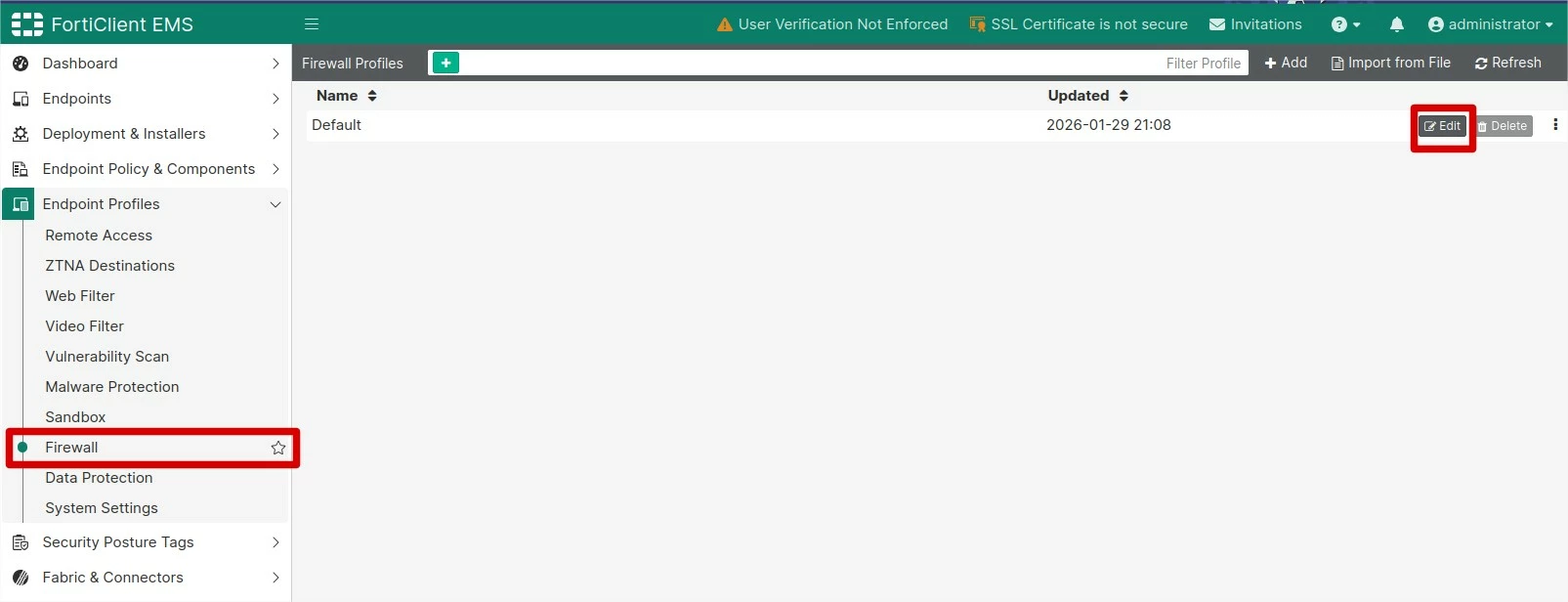The image size is (1568, 602).
Task: Click the FortiClient EMS logo icon
Action: pyautogui.click(x=27, y=24)
